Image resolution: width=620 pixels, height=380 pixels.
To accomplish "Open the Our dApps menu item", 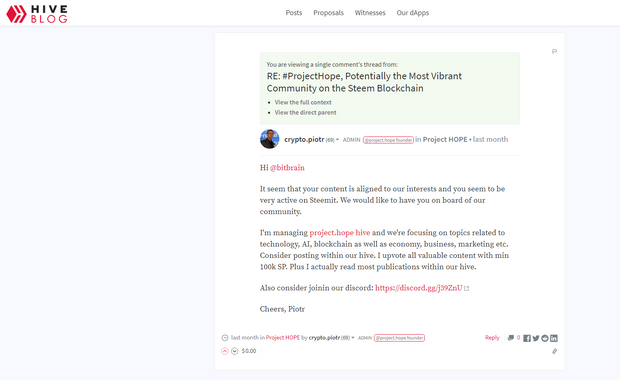I will tap(413, 13).
